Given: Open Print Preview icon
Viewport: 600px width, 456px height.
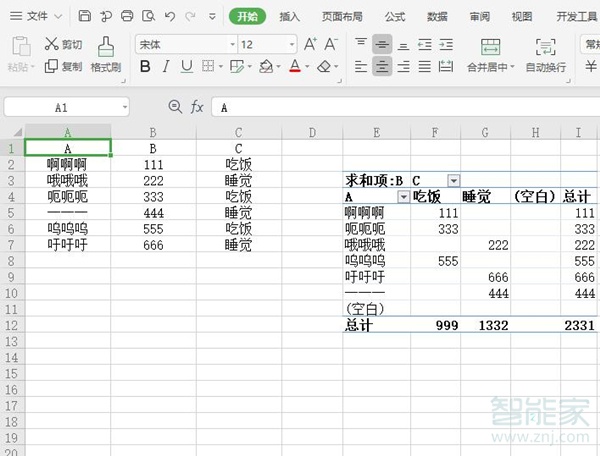Looking at the screenshot, I should coord(148,16).
